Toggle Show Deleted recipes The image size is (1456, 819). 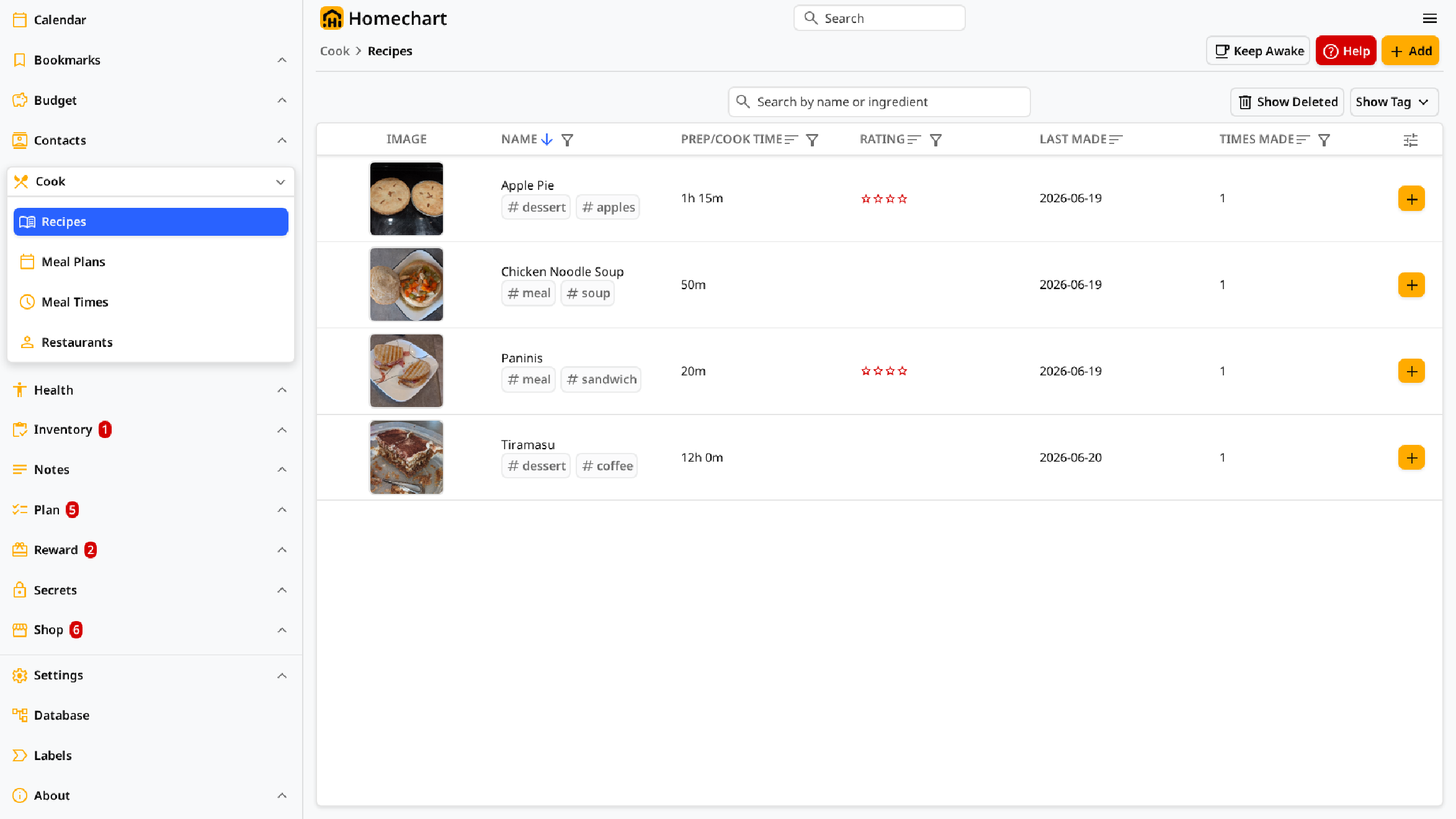pyautogui.click(x=1287, y=102)
